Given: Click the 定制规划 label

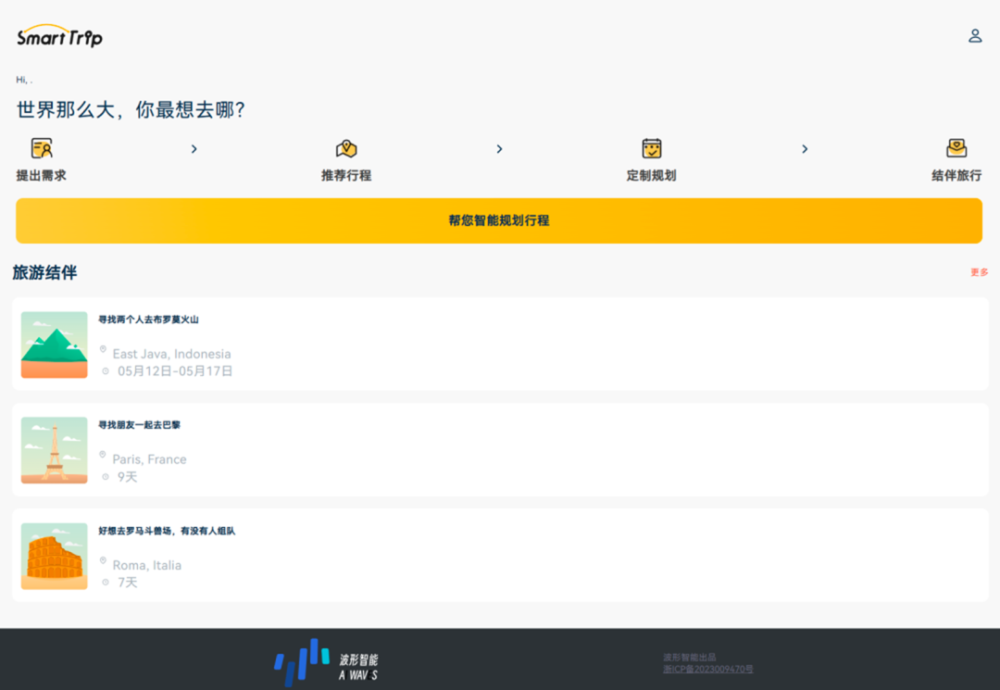Looking at the screenshot, I should click(651, 175).
